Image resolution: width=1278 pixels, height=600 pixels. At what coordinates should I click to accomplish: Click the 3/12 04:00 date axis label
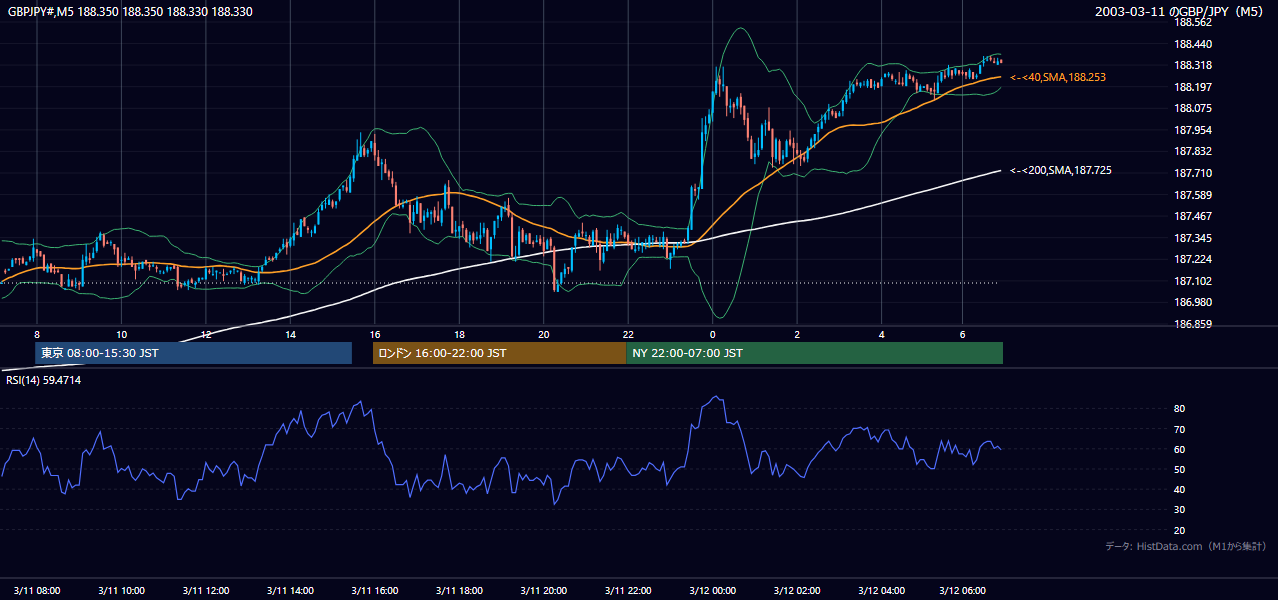pos(881,590)
